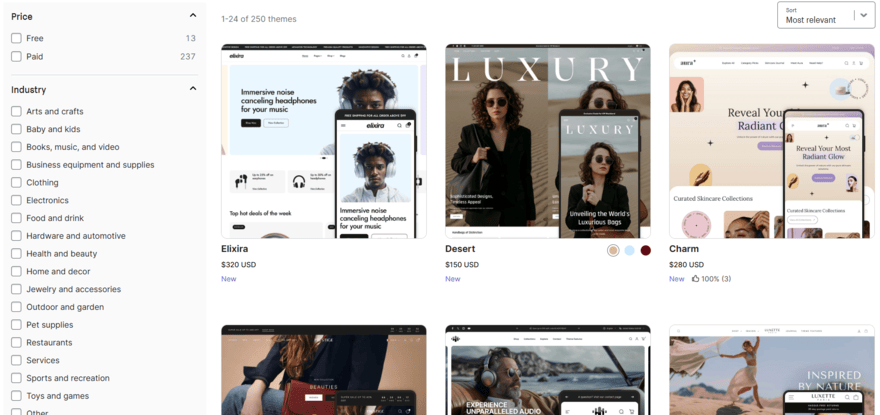Screen dimensions: 880x415
Task: Tick the Baby and kids checkbox
Action: [x=16, y=129]
